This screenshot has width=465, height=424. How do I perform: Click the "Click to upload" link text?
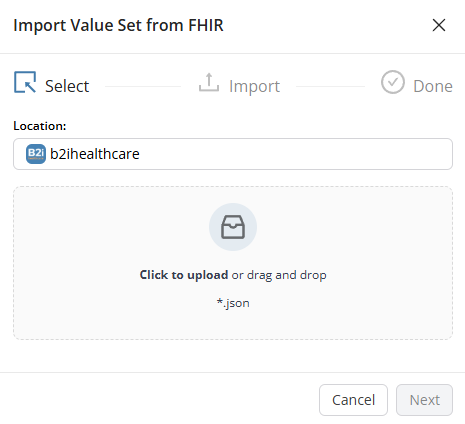184,275
